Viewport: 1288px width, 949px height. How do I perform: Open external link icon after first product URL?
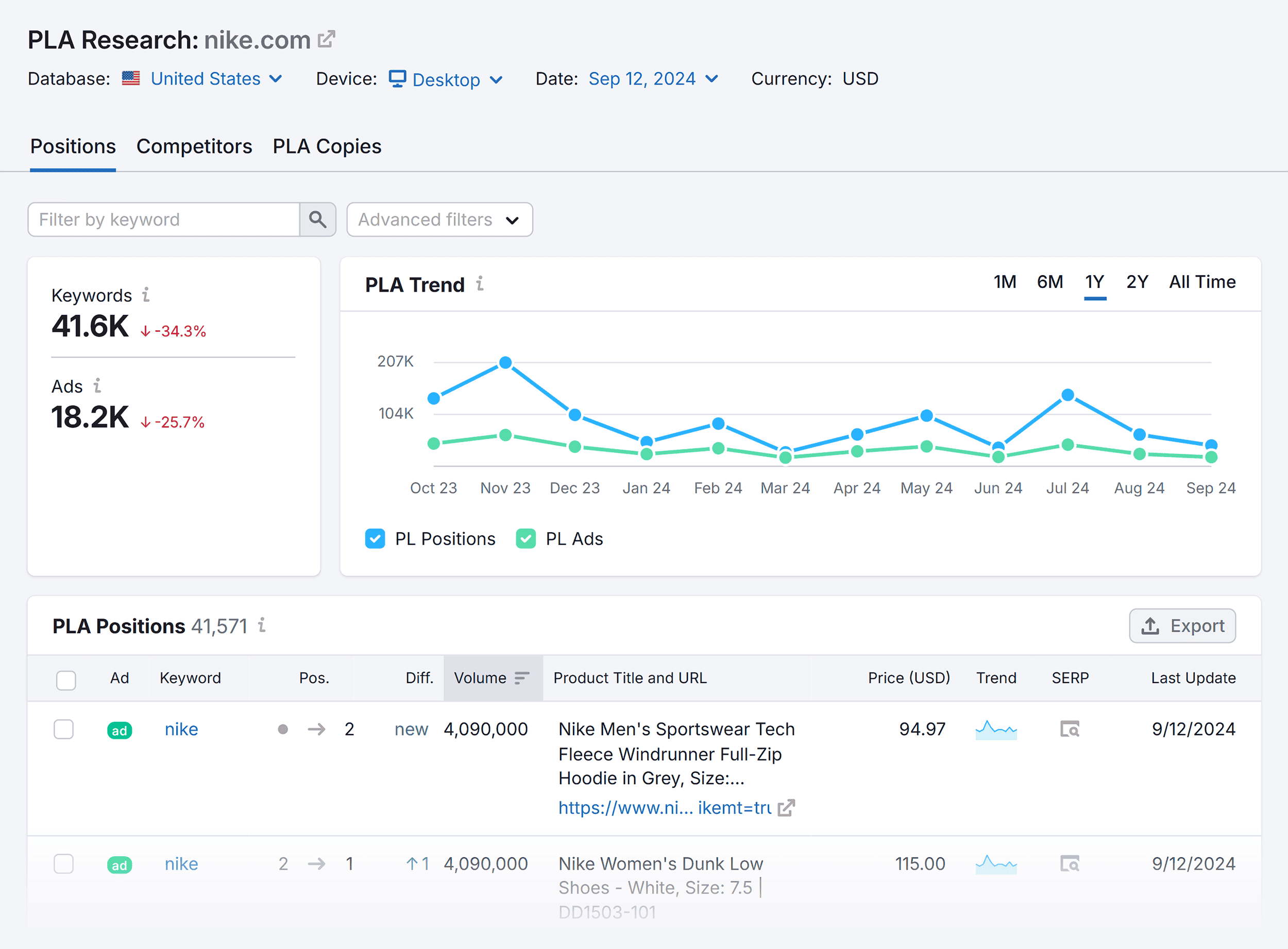click(786, 808)
